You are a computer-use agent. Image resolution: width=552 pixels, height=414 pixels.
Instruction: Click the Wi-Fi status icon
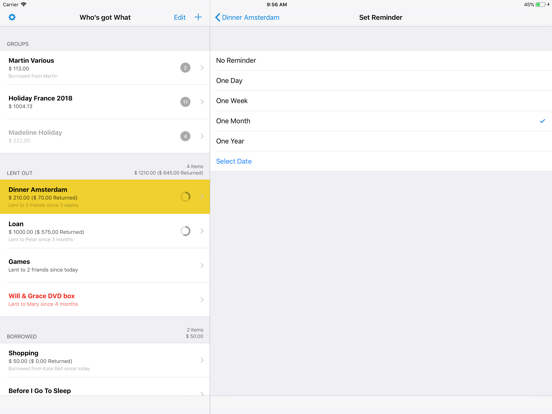tap(24, 4)
